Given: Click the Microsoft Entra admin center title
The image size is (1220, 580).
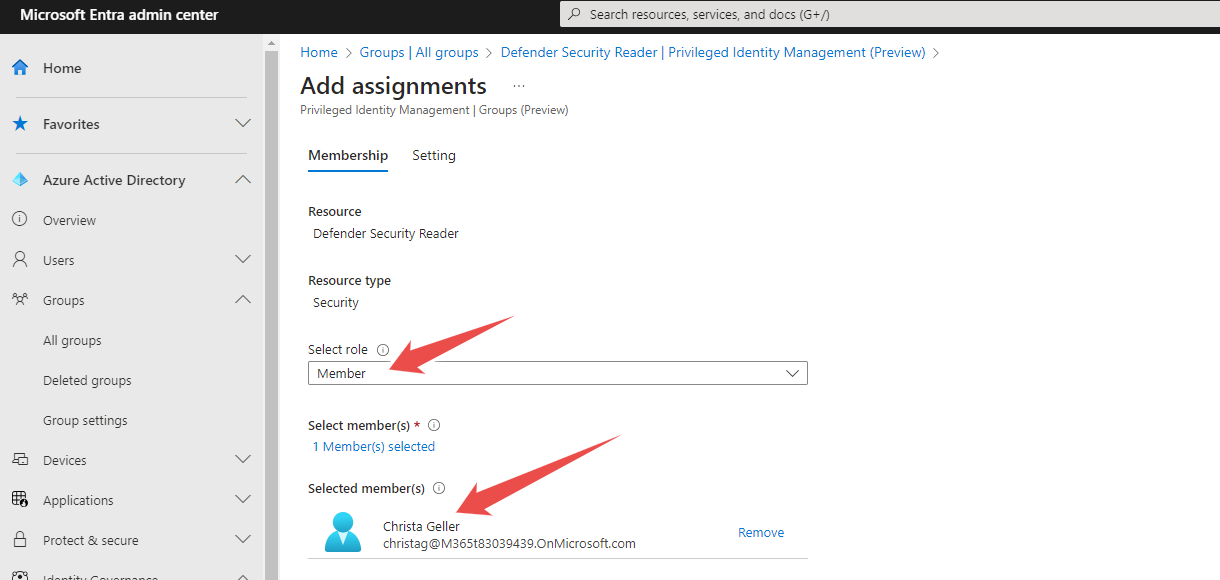Looking at the screenshot, I should pyautogui.click(x=119, y=15).
